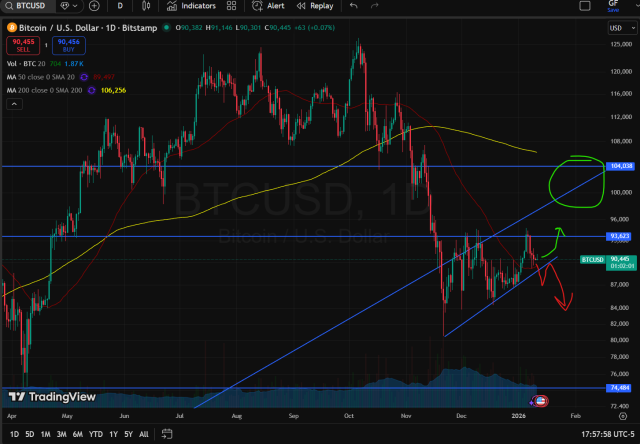This screenshot has height=444, width=640.
Task: Select the YTD date range
Action: 96,434
